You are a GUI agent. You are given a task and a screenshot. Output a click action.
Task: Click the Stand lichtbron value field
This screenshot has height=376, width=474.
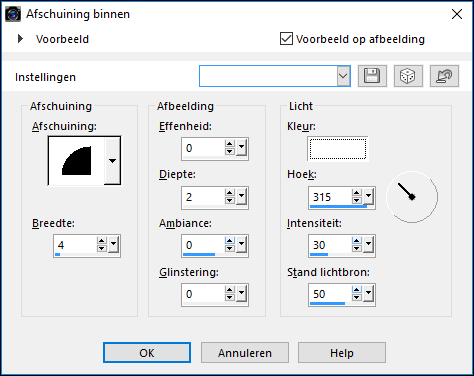(x=330, y=294)
